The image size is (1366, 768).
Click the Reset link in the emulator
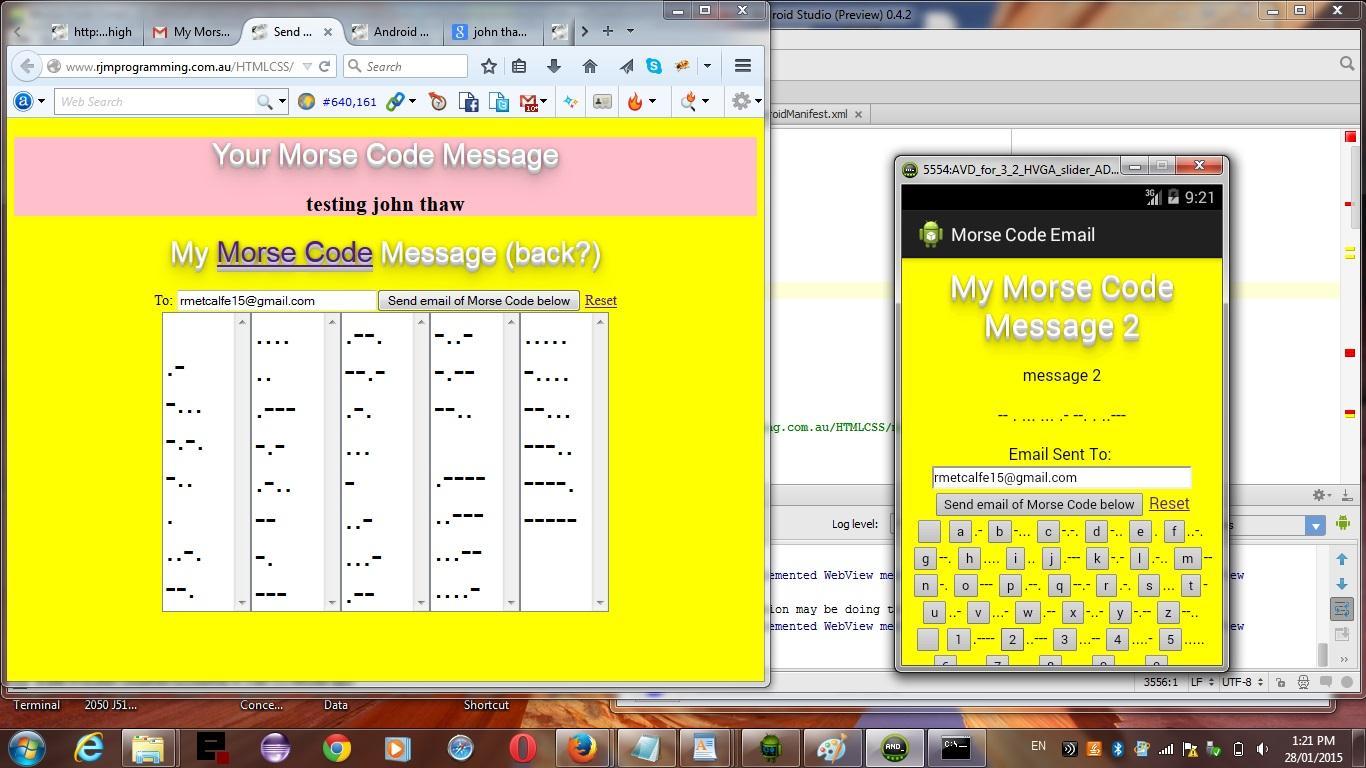tap(1168, 504)
